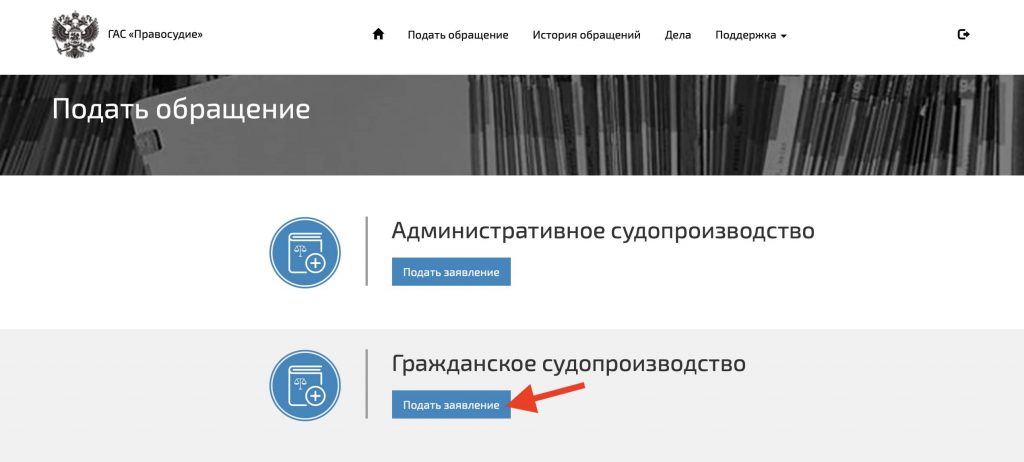Open История обращений in the navigation
The image size is (1024, 462).
tap(586, 35)
